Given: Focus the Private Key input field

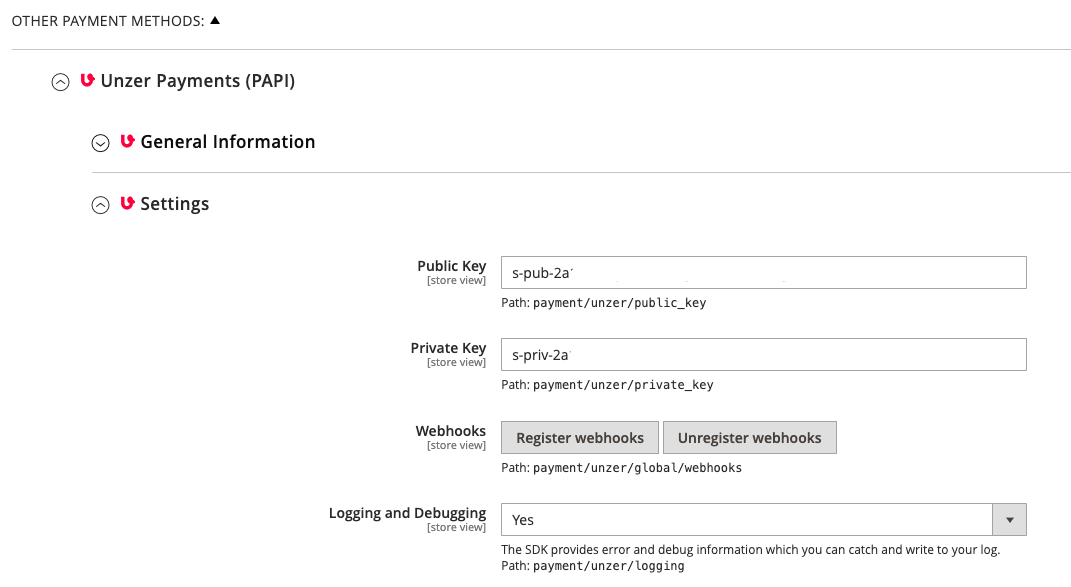Looking at the screenshot, I should (x=764, y=355).
